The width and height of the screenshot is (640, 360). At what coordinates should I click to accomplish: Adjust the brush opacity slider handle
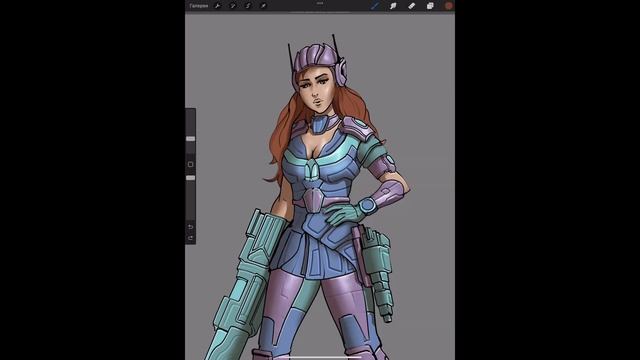tap(191, 178)
